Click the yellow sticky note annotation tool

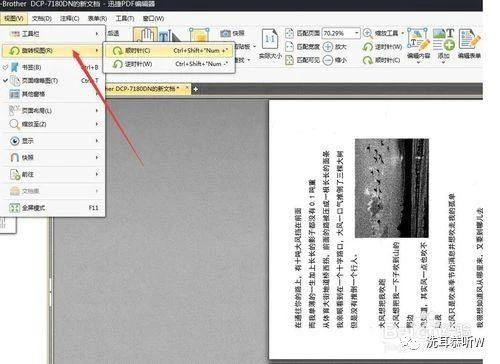tap(199, 35)
